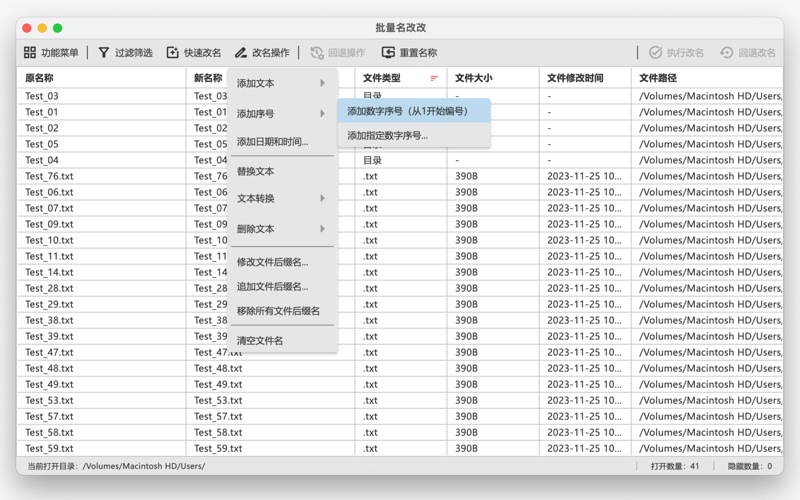Image resolution: width=800 pixels, height=500 pixels.
Task: Click the 回退改名 revert icon
Action: 726,53
